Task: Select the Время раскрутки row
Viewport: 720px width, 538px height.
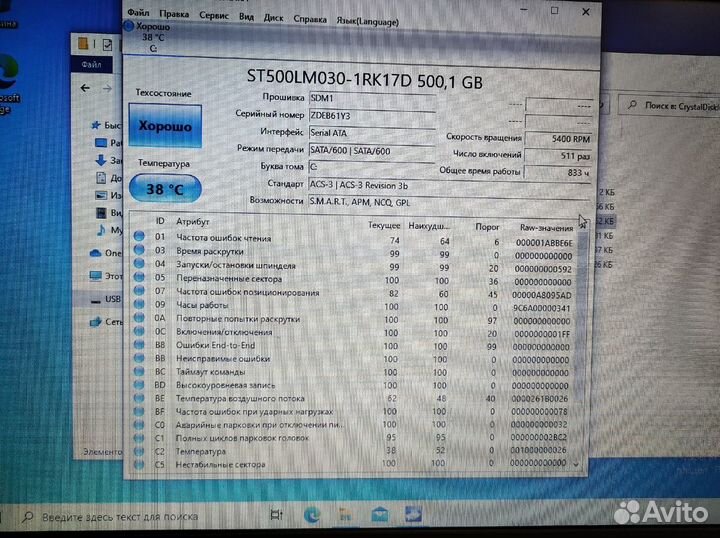Action: (354, 252)
